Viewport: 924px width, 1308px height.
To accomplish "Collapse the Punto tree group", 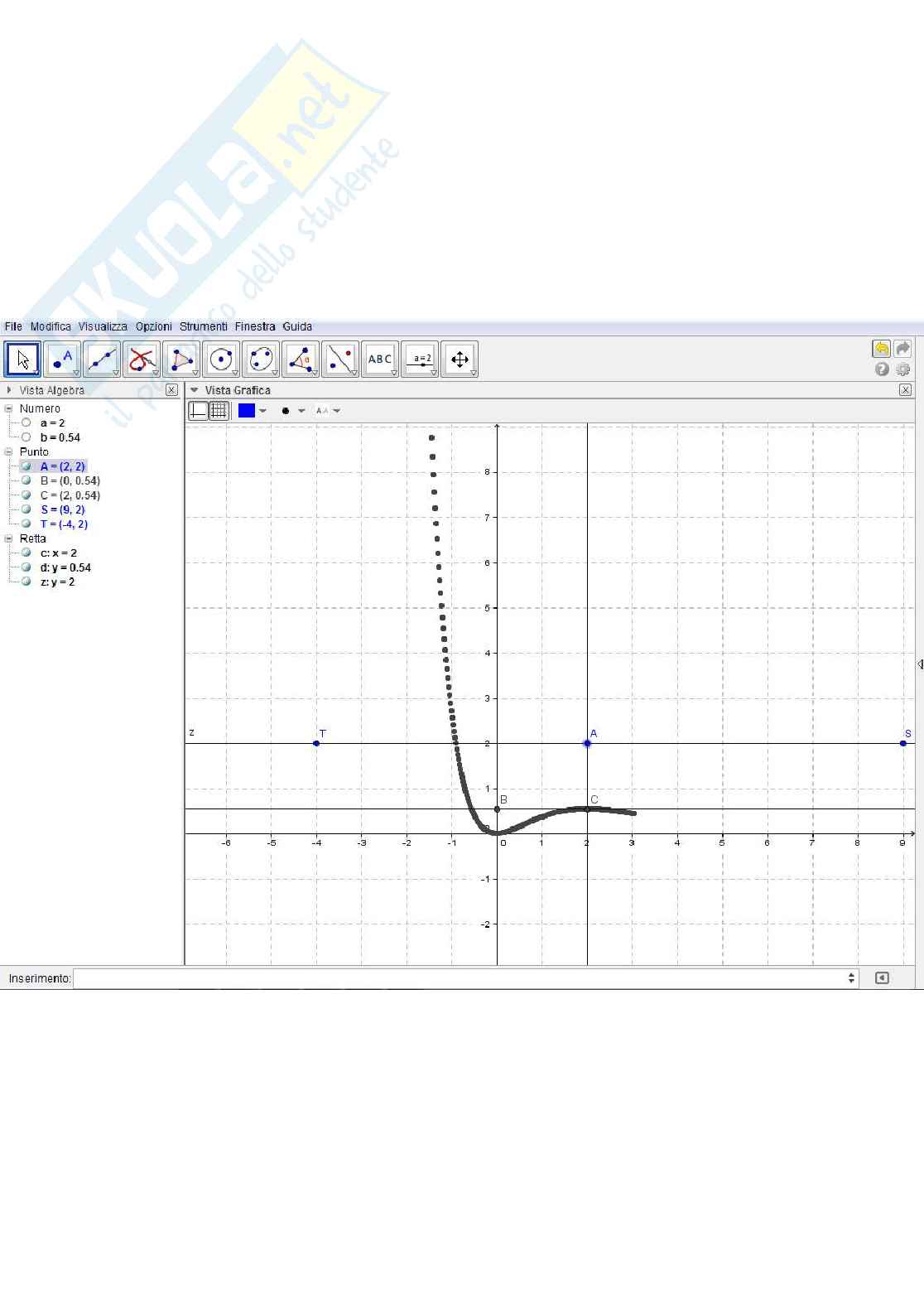I will (x=9, y=452).
